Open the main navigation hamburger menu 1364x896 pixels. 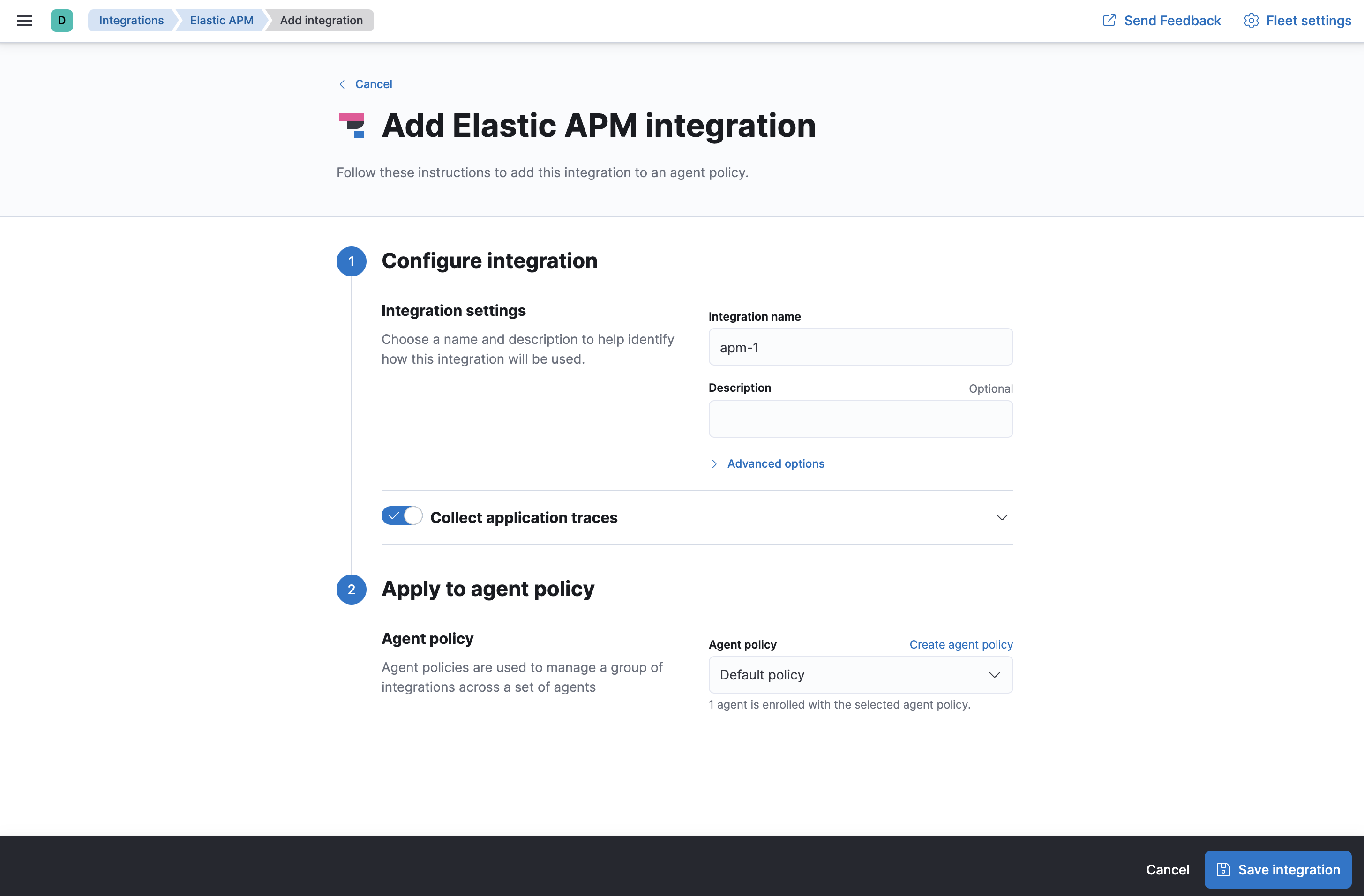[24, 20]
